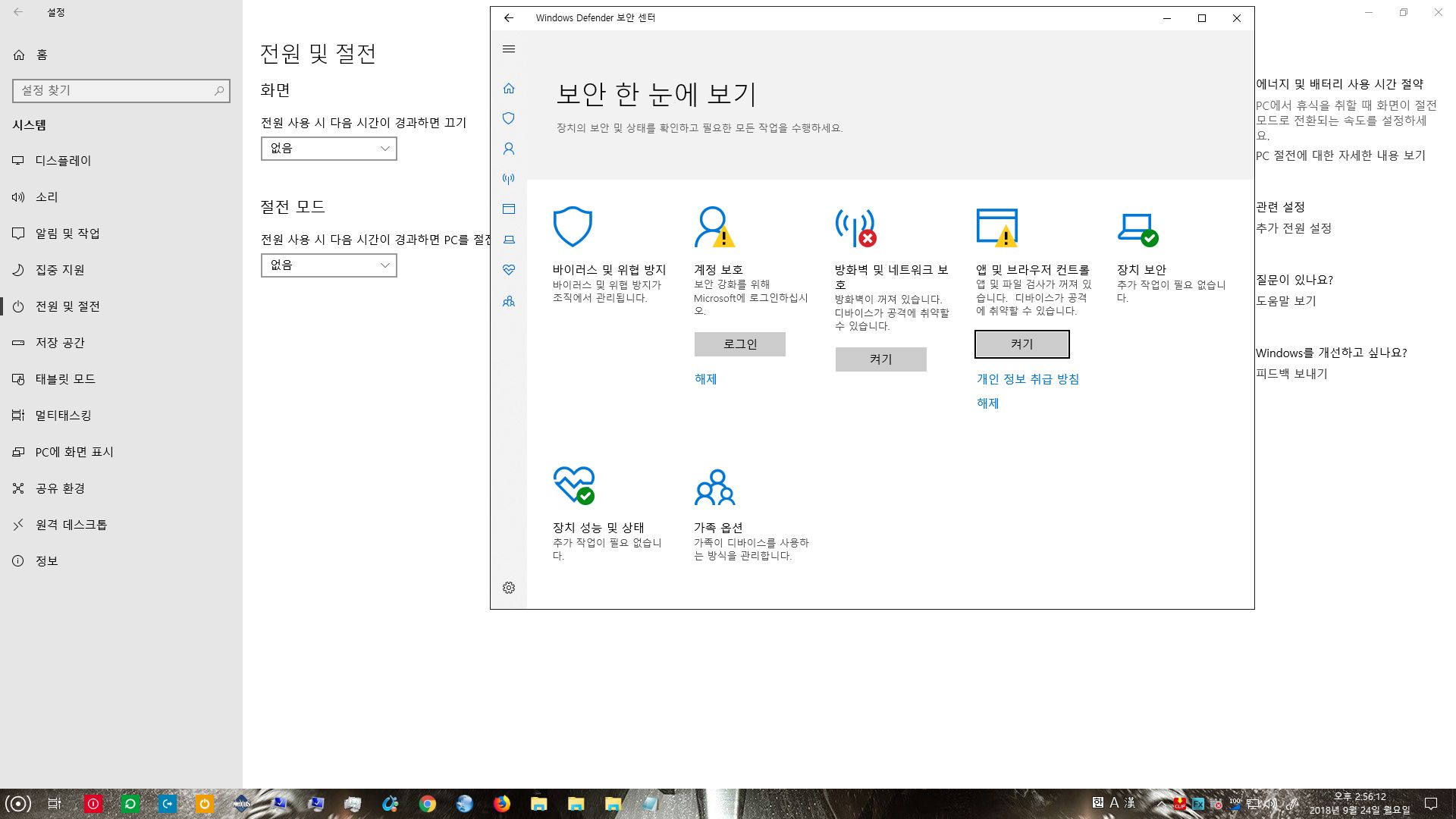The height and width of the screenshot is (819, 1456).
Task: Select 저장 공간 in Settings sidebar
Action: (121, 343)
